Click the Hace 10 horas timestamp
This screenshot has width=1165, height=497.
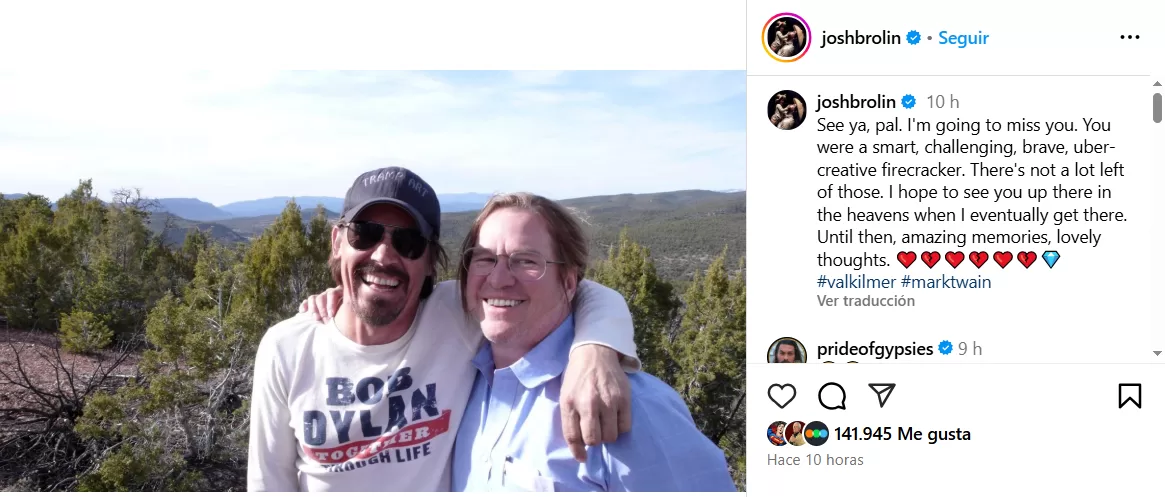tap(815, 460)
